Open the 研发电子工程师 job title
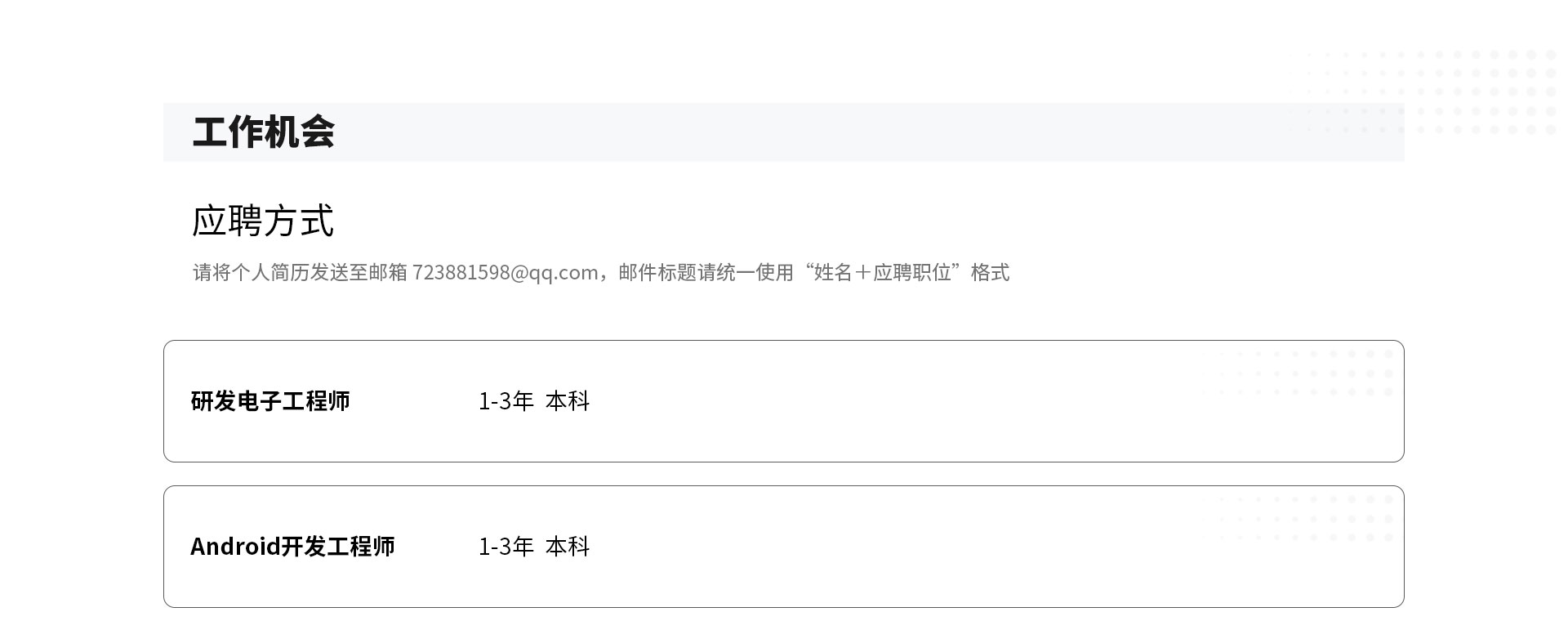Image resolution: width=1568 pixels, height=621 pixels. pos(270,401)
